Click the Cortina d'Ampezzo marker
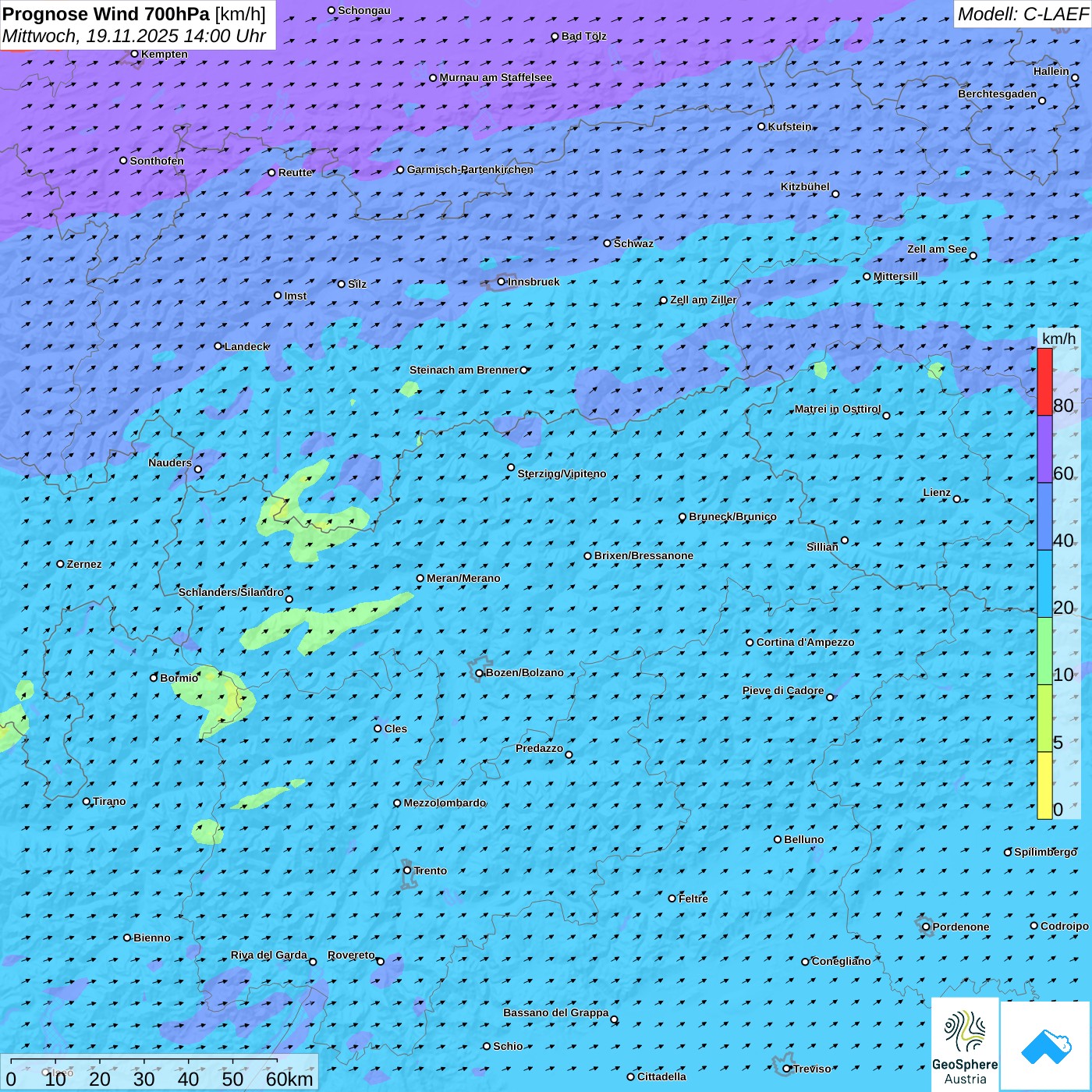1092x1092 pixels. pos(750,643)
